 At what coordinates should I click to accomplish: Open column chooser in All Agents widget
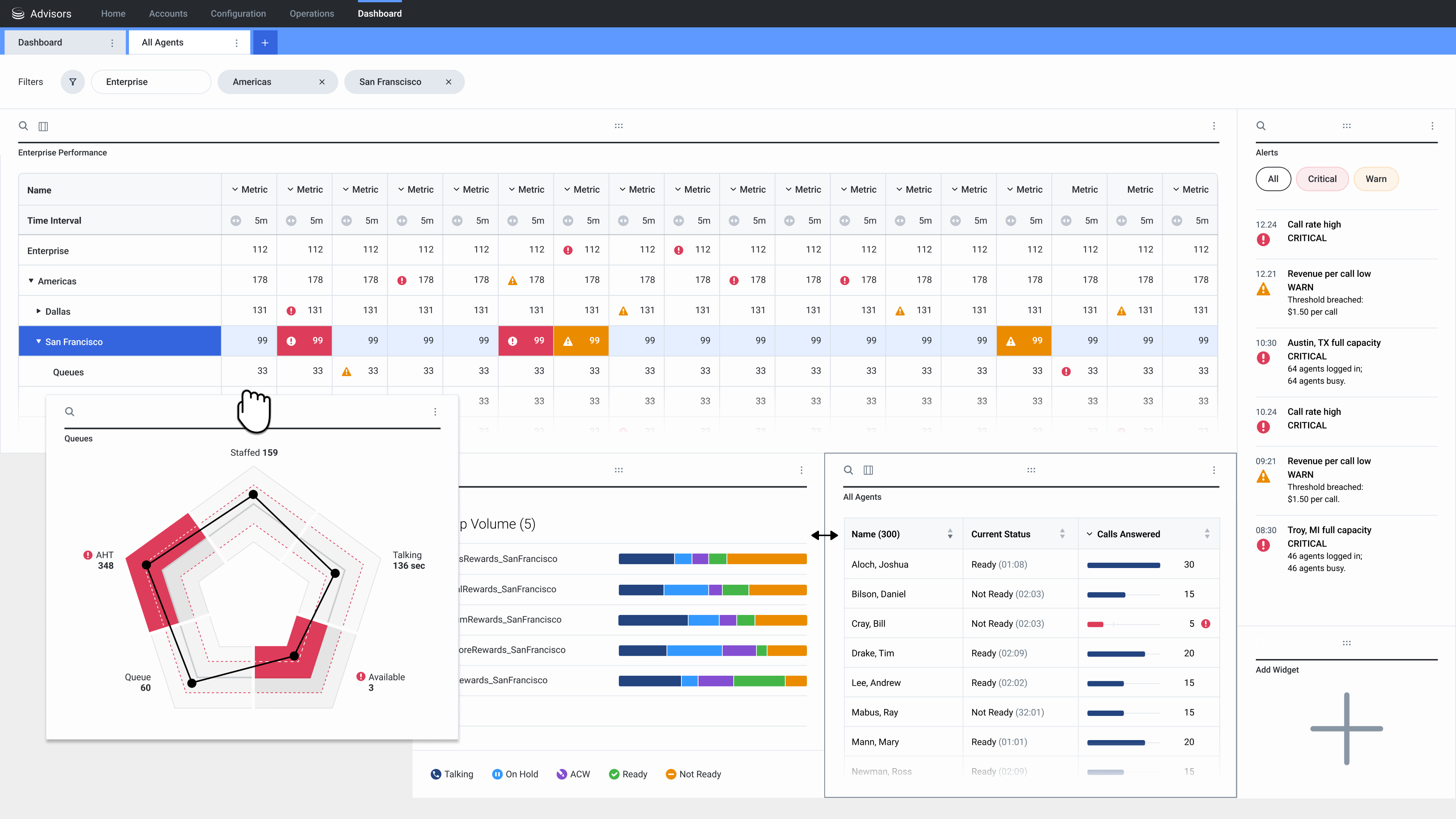click(x=868, y=470)
